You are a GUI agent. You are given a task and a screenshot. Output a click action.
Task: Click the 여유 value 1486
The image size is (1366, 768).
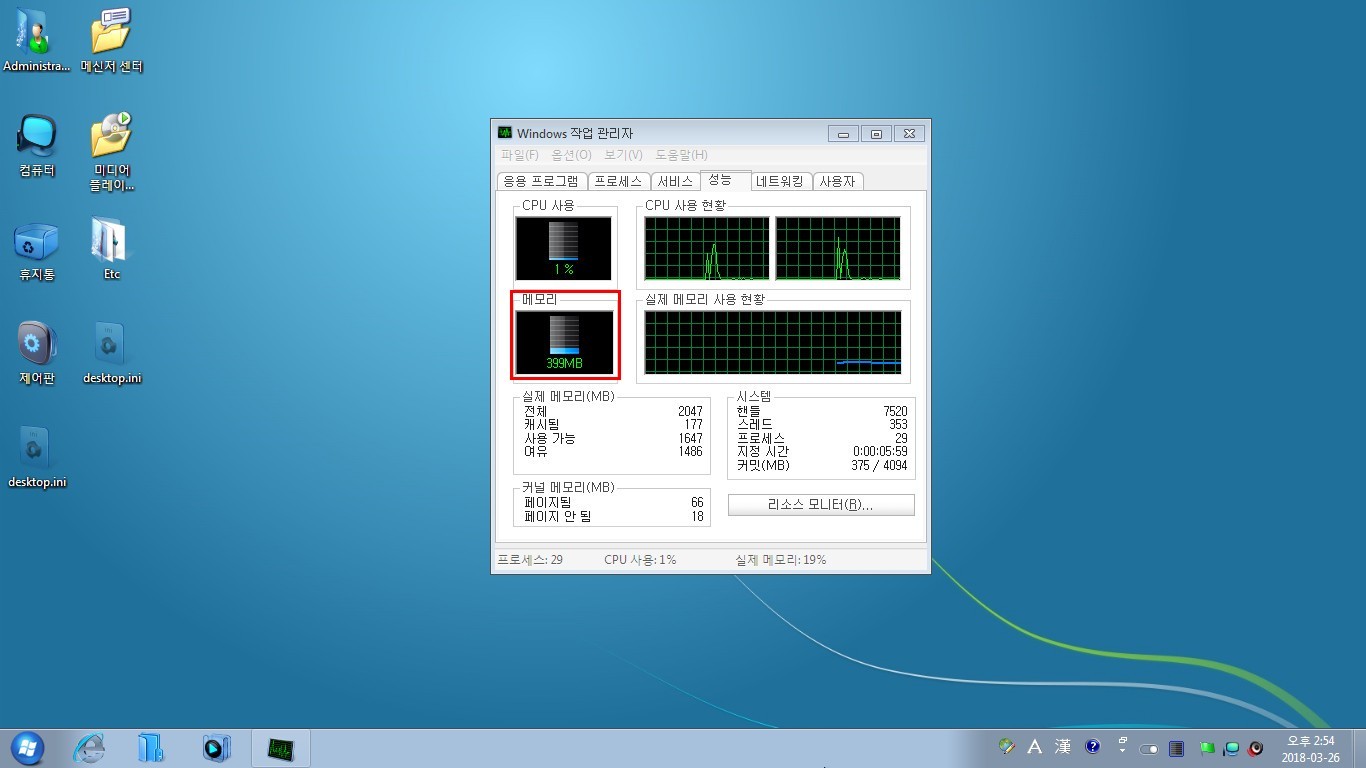tap(690, 452)
